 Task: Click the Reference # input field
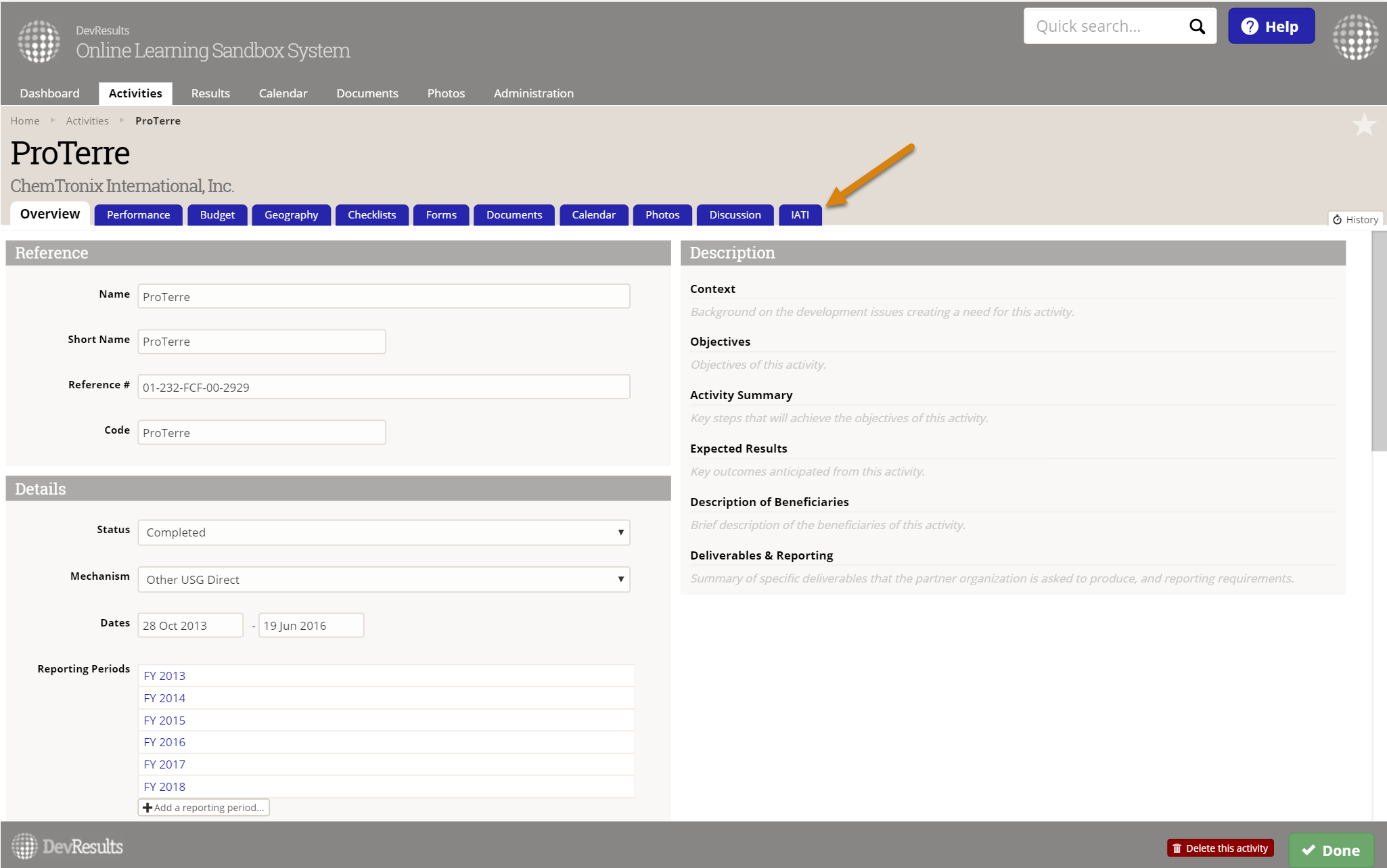click(x=384, y=387)
